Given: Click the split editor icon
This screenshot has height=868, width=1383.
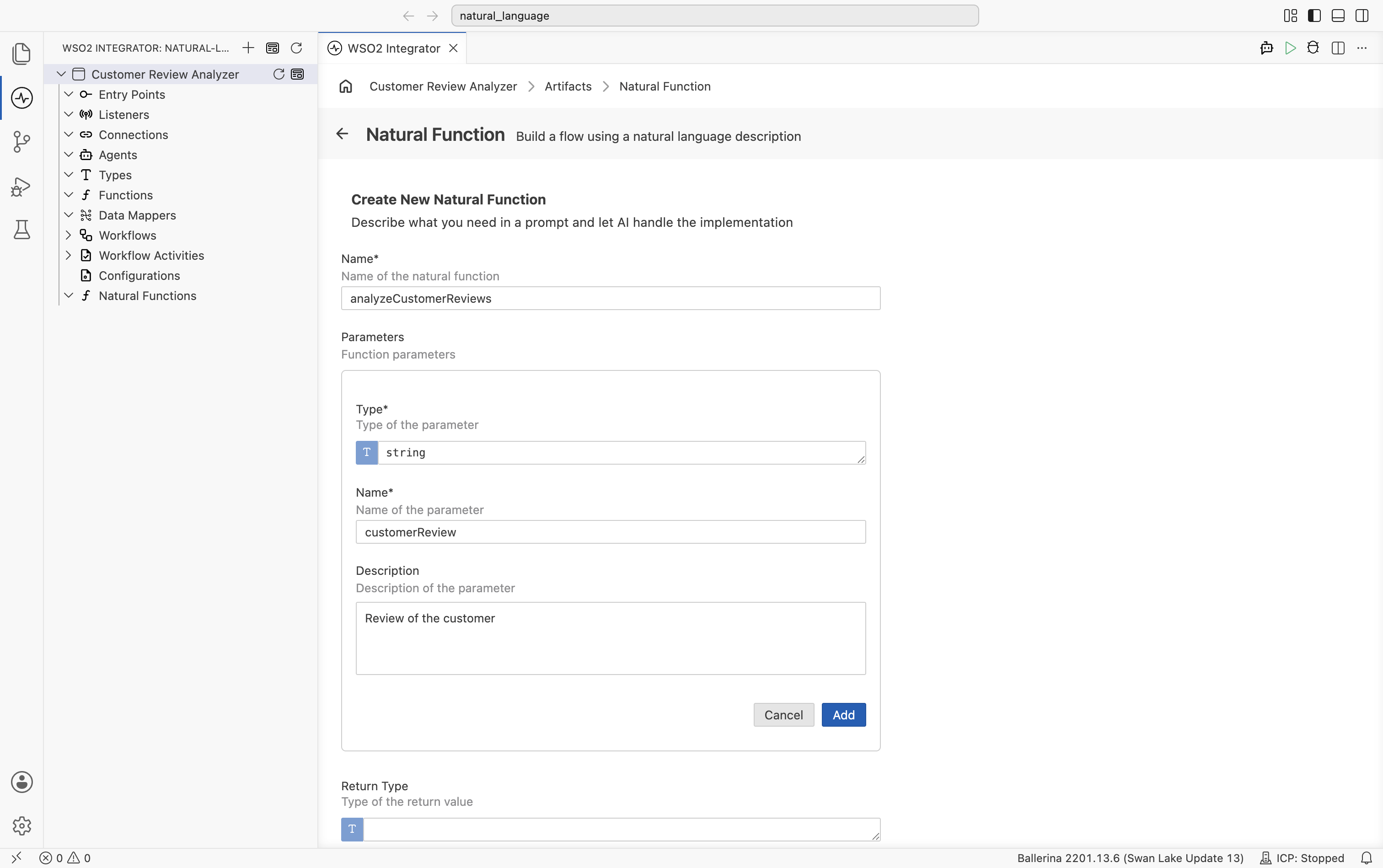Looking at the screenshot, I should click(1338, 48).
